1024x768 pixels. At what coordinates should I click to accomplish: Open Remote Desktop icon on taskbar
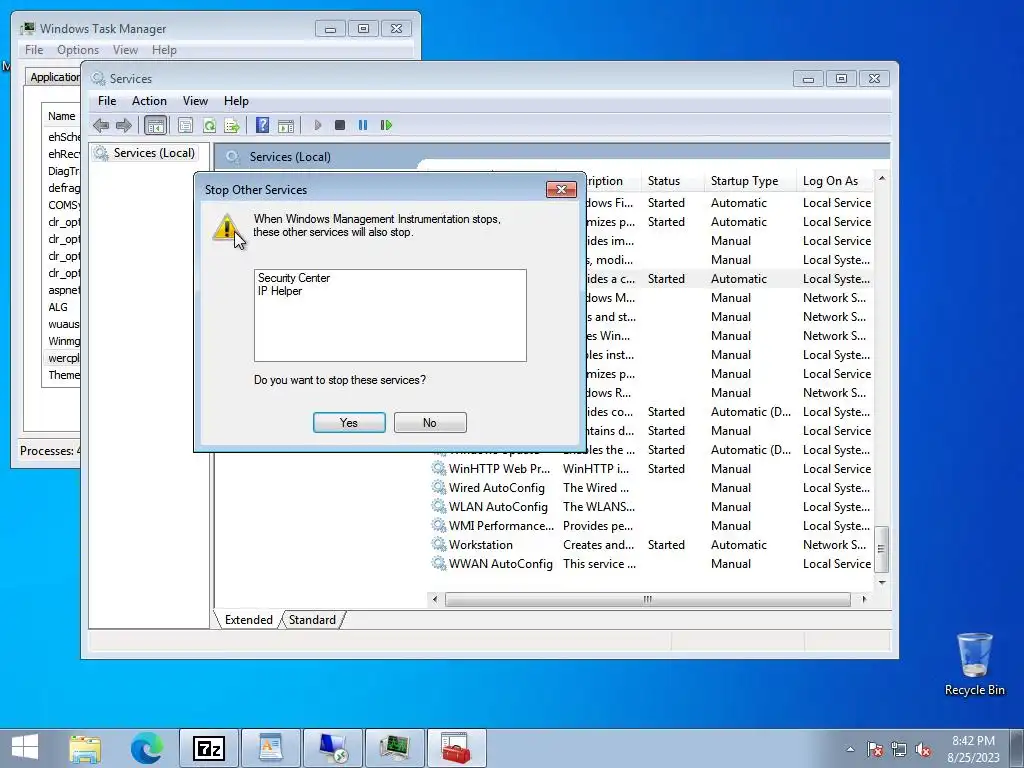coord(332,748)
